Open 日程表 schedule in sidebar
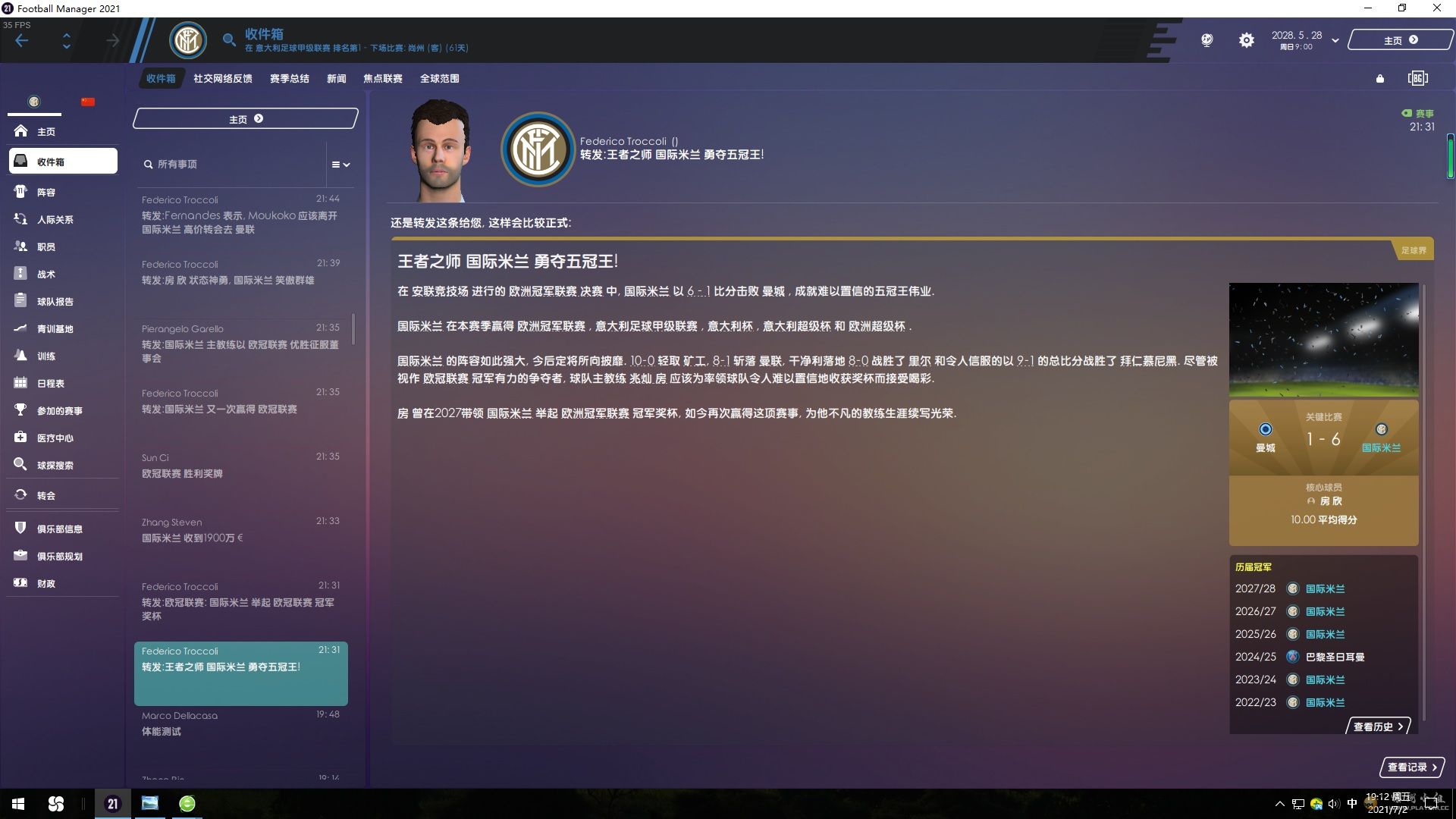This screenshot has height=819, width=1456. pyautogui.click(x=62, y=383)
